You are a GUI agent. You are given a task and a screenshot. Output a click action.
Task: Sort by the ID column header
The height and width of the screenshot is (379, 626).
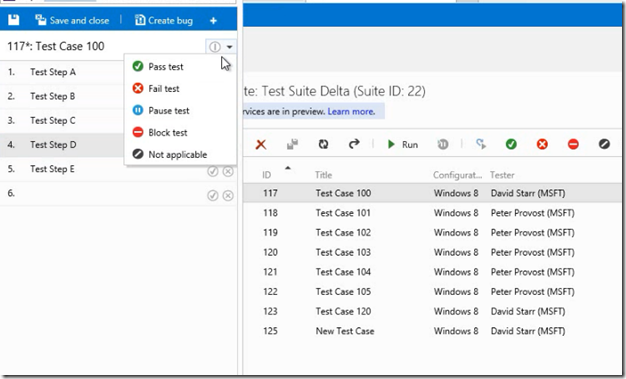click(267, 175)
